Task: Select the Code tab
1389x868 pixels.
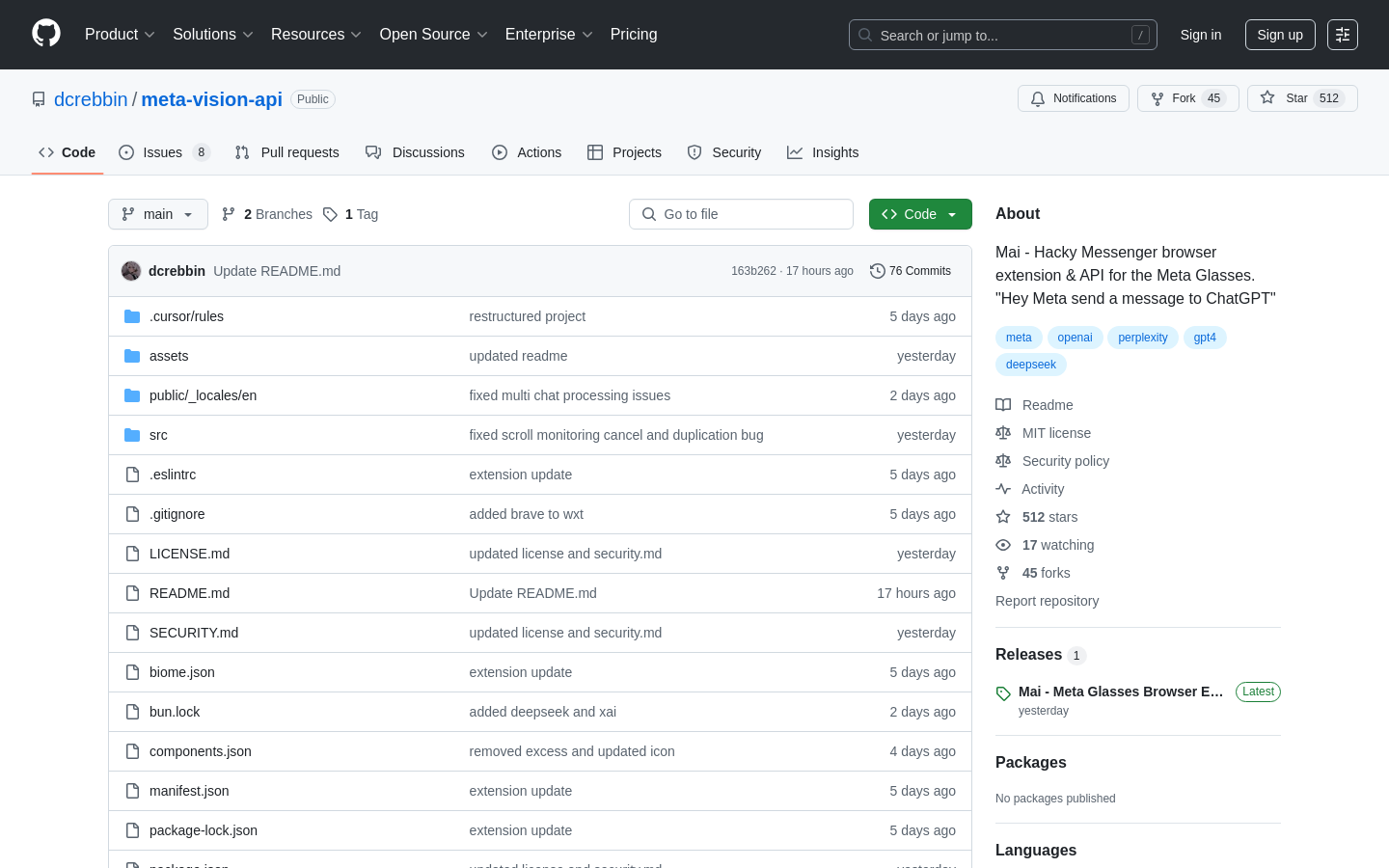Action: (68, 152)
